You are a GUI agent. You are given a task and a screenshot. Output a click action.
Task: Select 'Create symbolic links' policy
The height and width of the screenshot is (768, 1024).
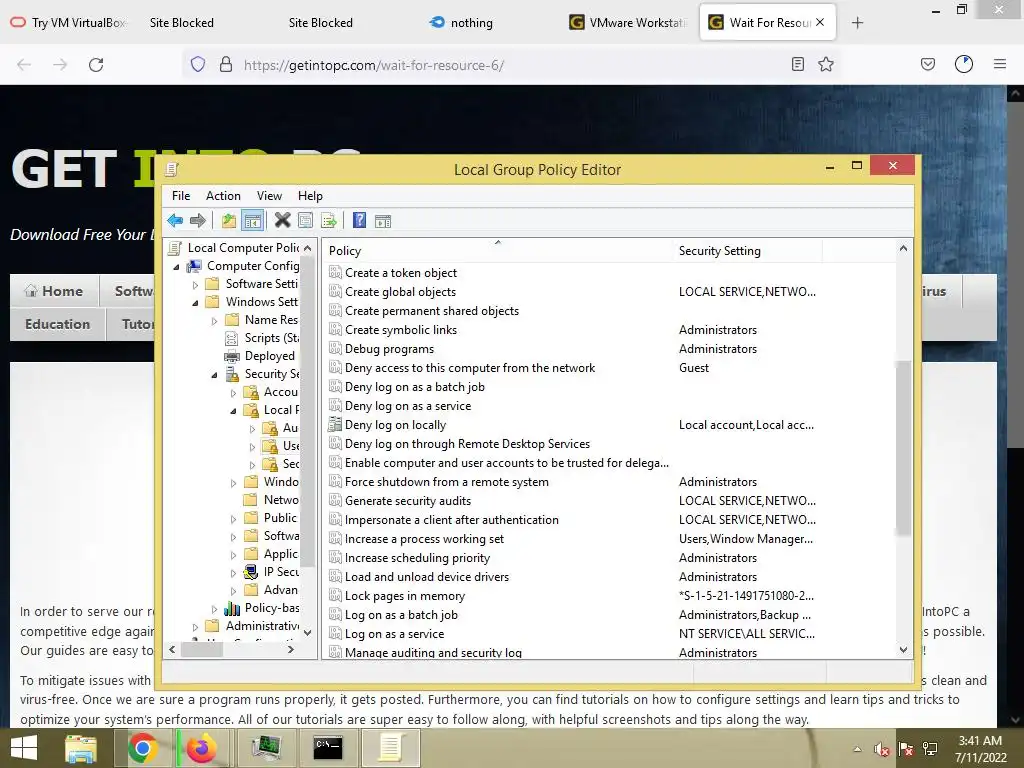click(401, 330)
